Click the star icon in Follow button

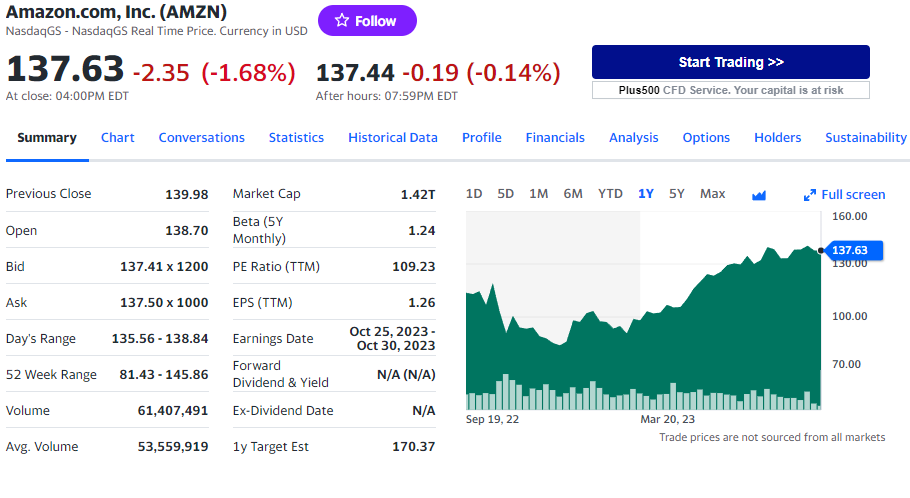click(x=342, y=20)
